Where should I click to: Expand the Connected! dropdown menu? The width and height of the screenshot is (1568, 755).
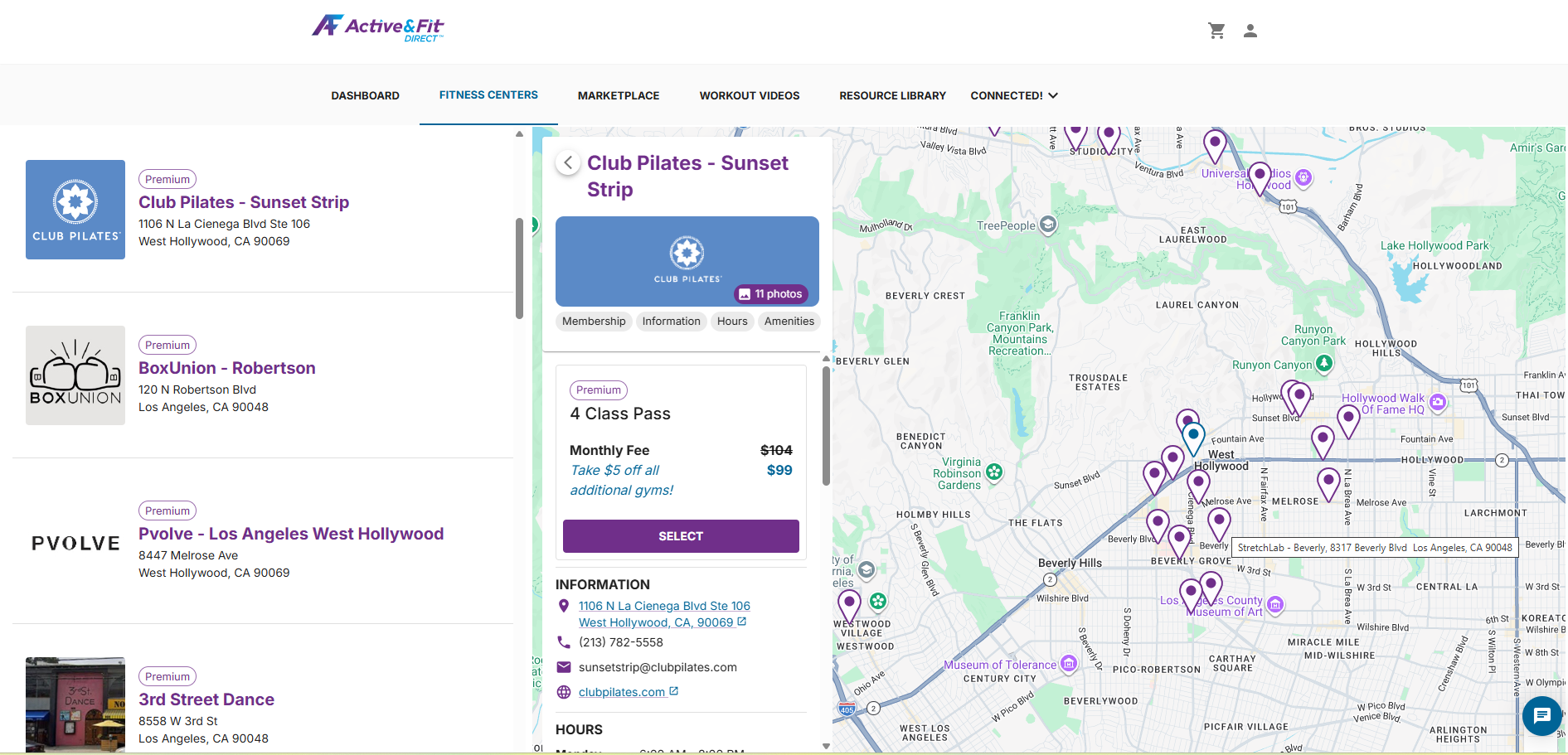[x=1014, y=95]
